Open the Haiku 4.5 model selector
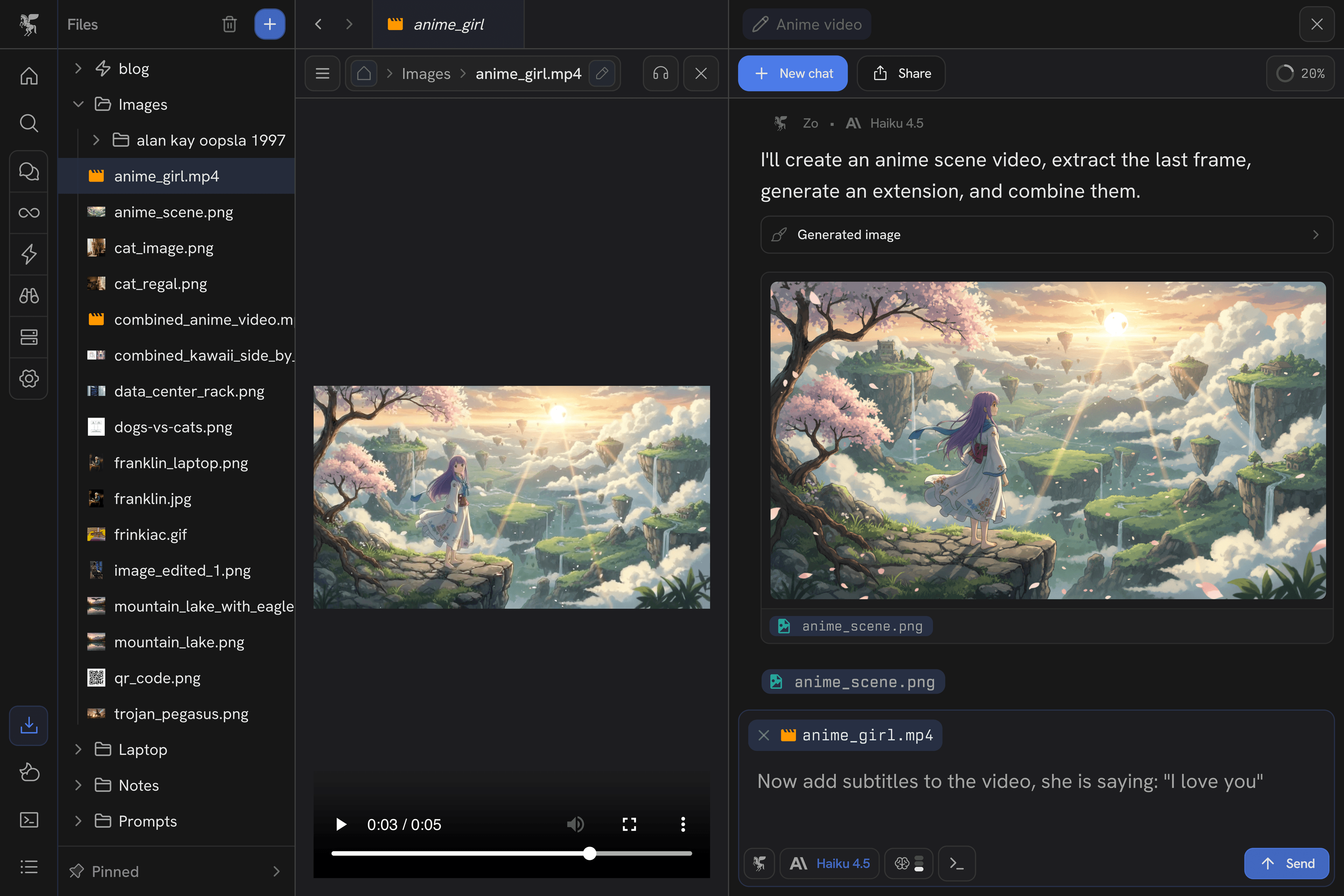Image resolution: width=1344 pixels, height=896 pixels. click(x=830, y=863)
